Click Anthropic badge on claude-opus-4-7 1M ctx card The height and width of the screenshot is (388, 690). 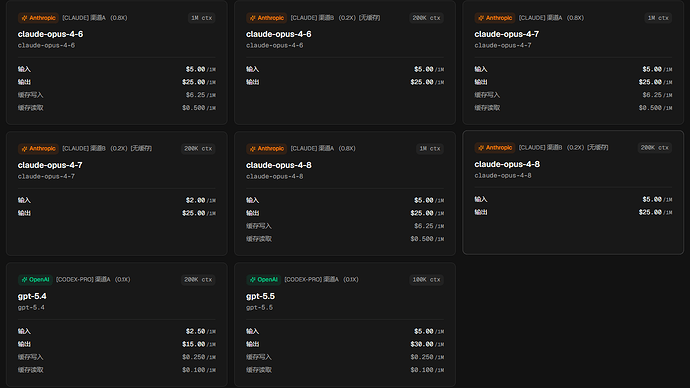coord(495,18)
